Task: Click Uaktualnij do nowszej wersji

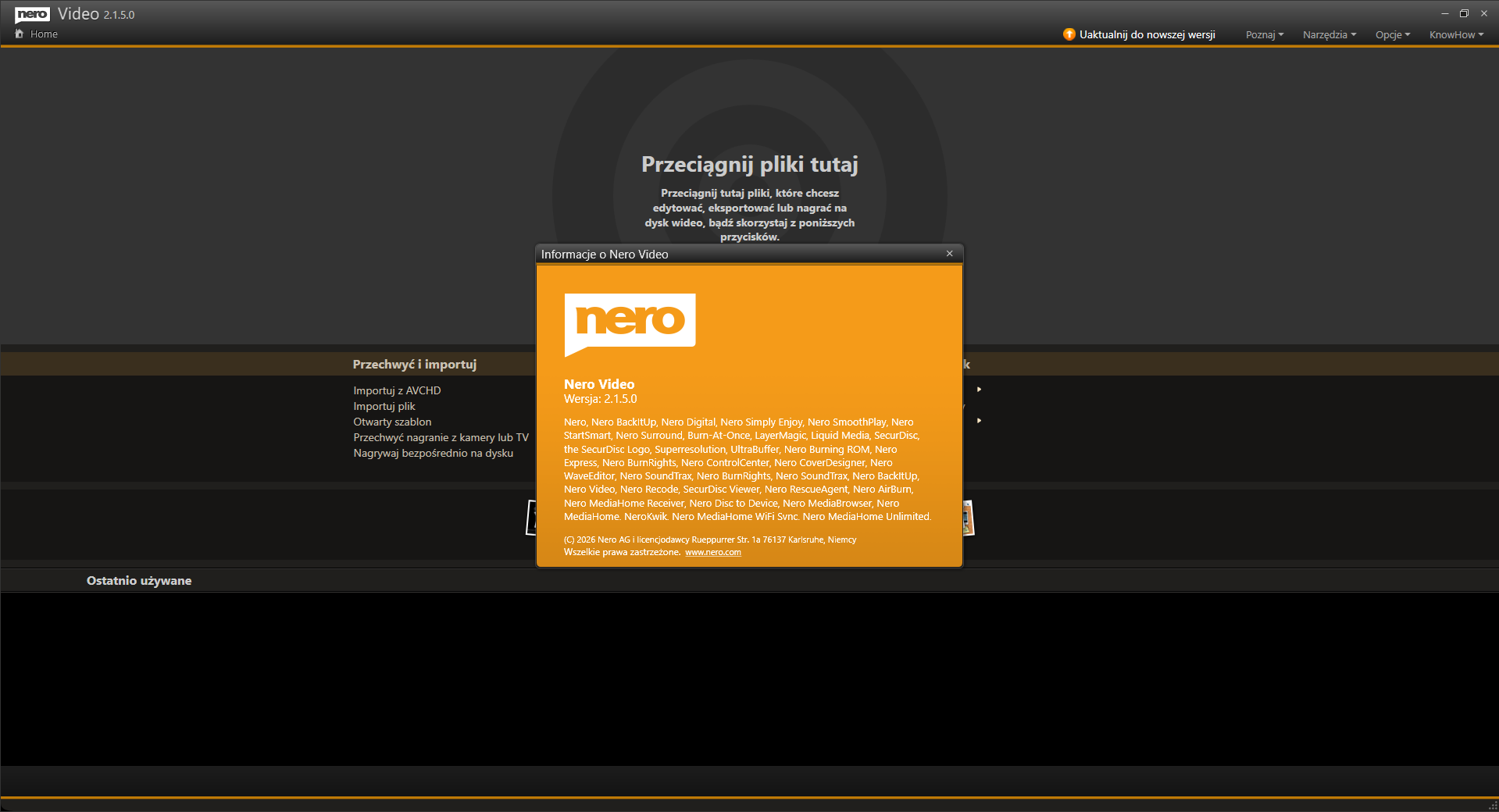Action: pyautogui.click(x=1147, y=34)
